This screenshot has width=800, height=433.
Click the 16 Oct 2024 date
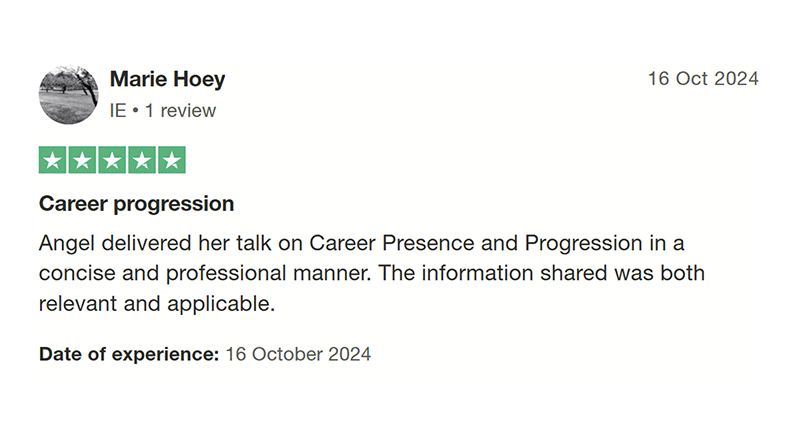[x=703, y=79]
